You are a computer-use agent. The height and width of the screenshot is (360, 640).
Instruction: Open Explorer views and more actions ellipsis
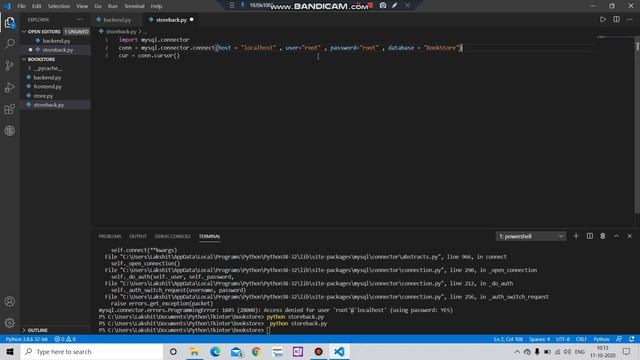[x=80, y=20]
